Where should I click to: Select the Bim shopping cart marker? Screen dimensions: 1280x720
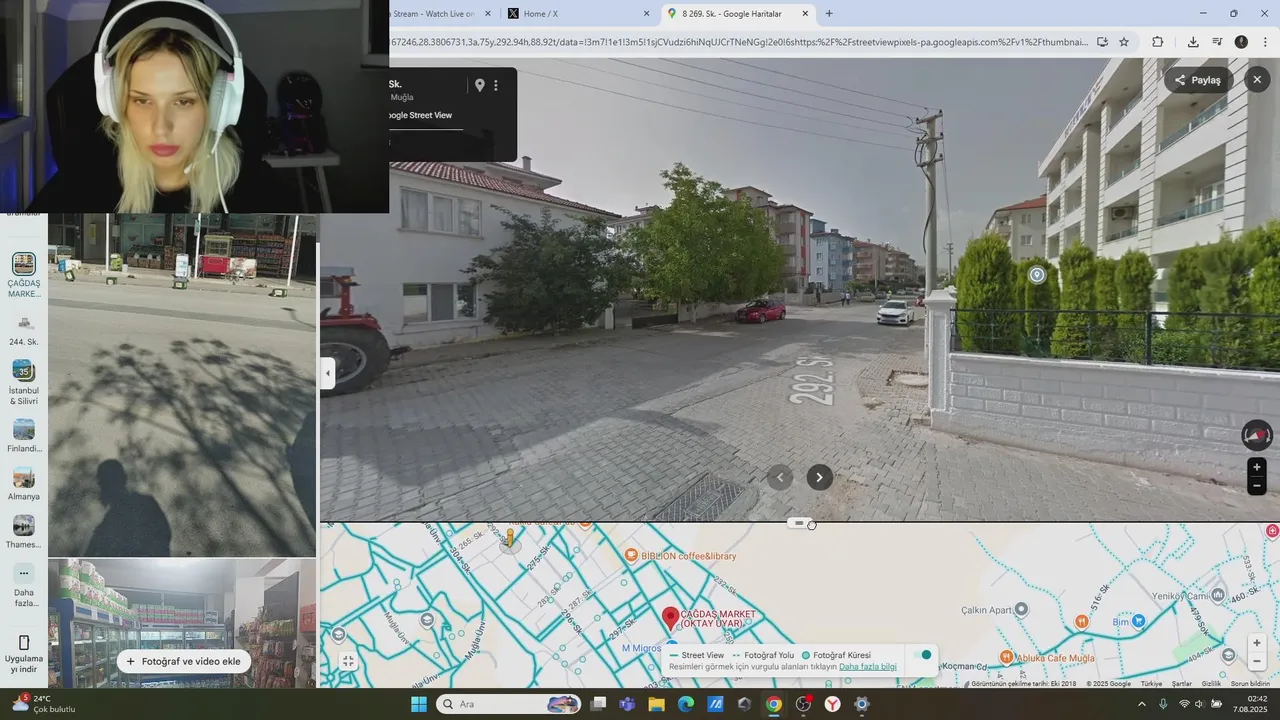1138,621
